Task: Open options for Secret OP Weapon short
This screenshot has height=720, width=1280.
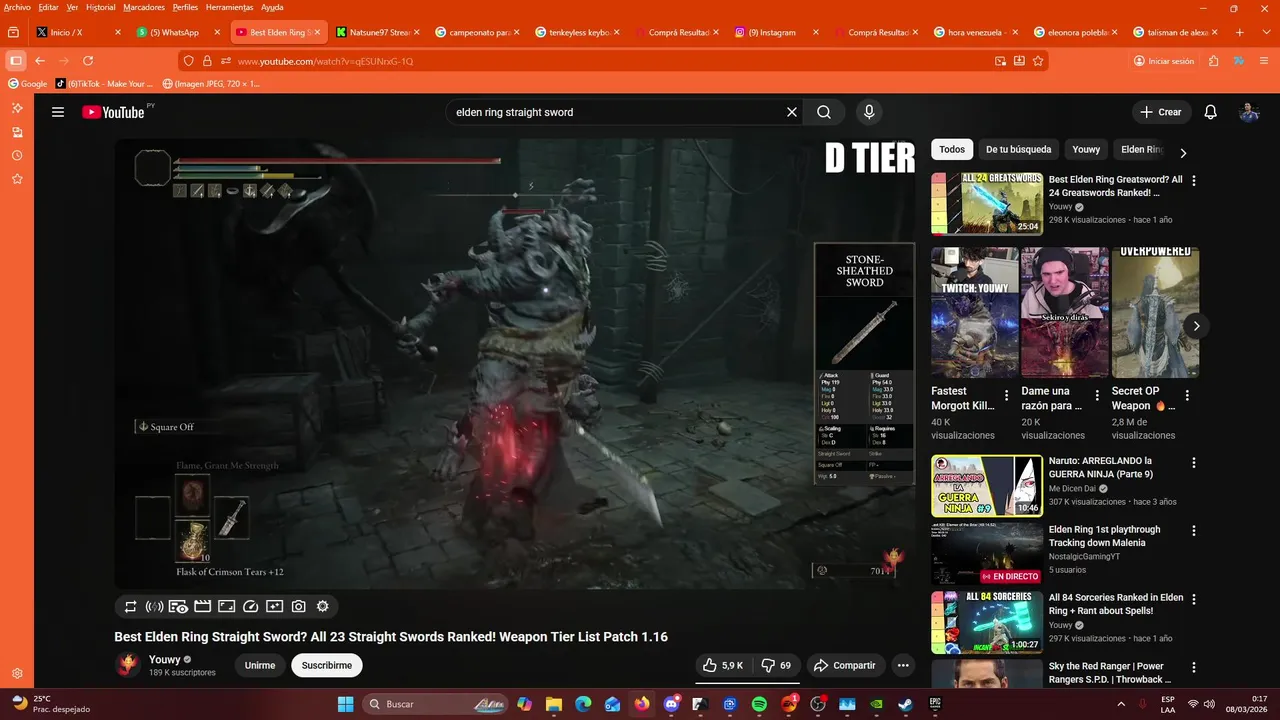Action: pyautogui.click(x=1187, y=395)
